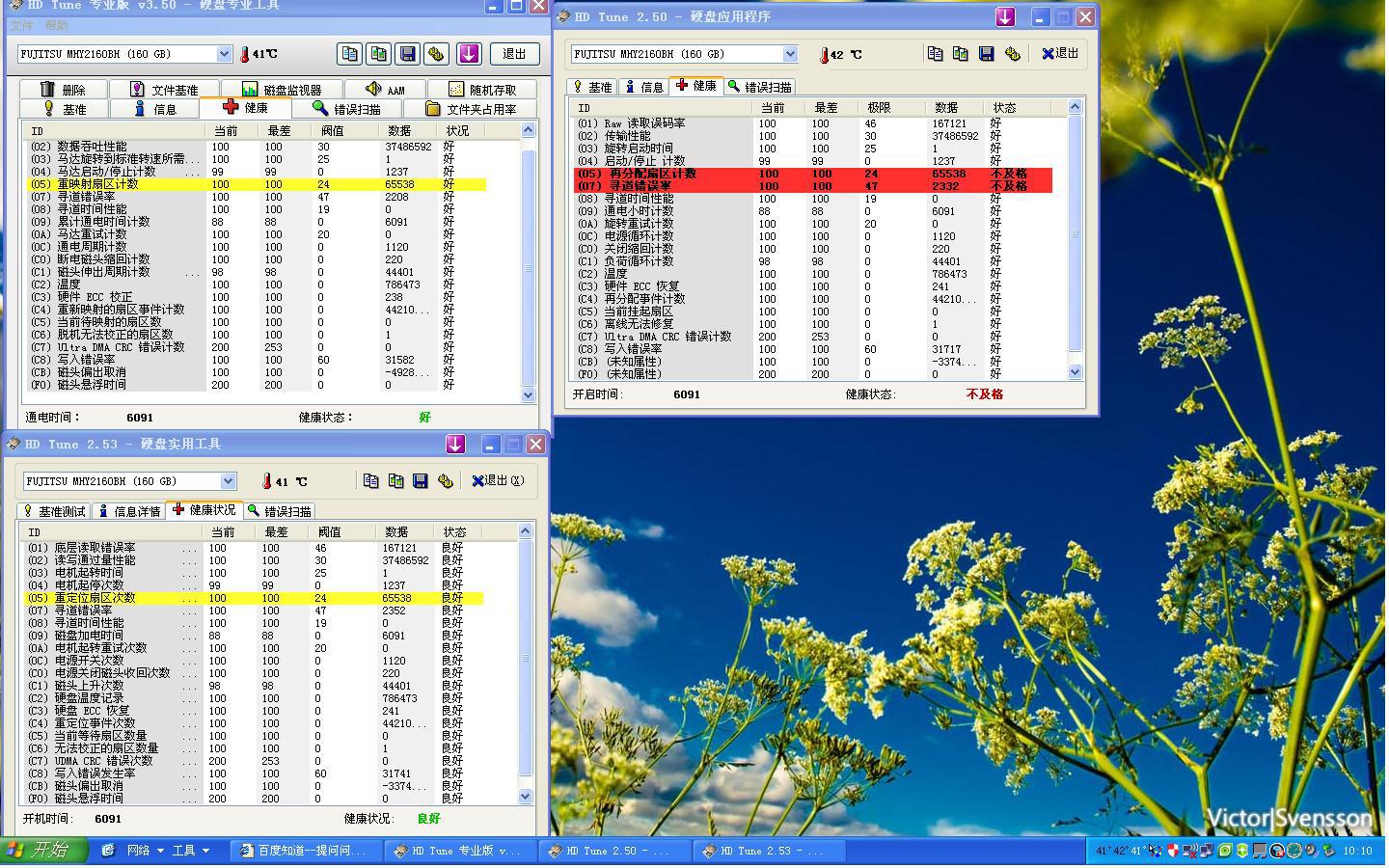1389x868 pixels.
Task: Click Internet Explorer quick launch icon on taskbar
Action: tap(108, 851)
